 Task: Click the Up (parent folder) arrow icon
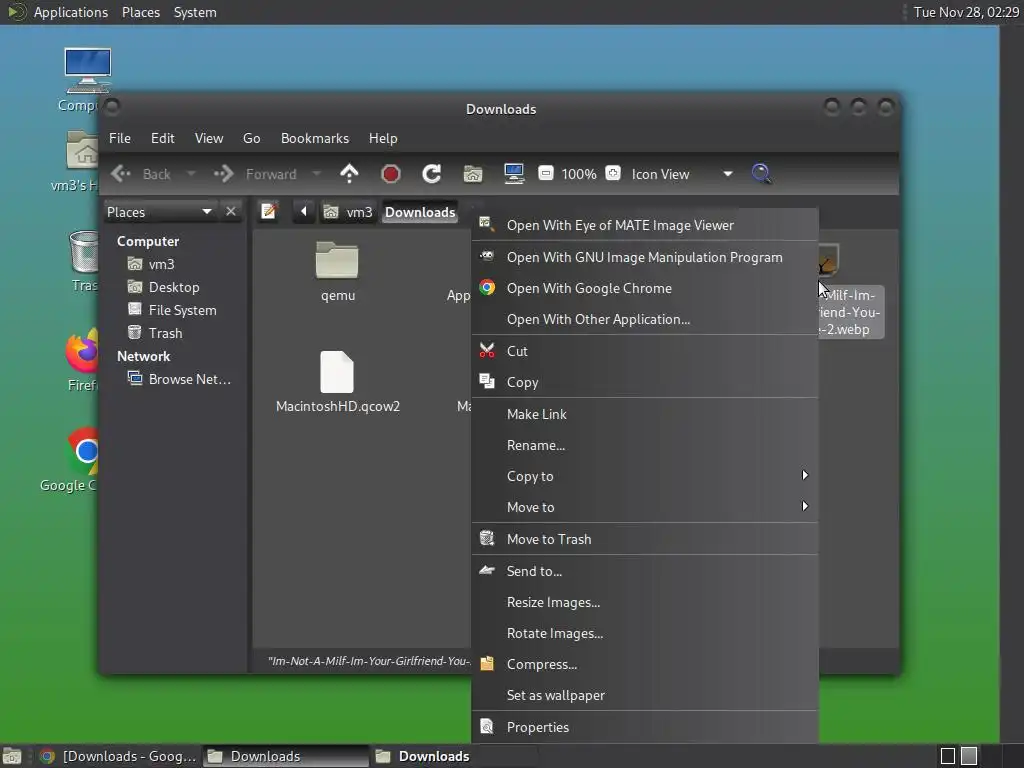[x=349, y=174]
